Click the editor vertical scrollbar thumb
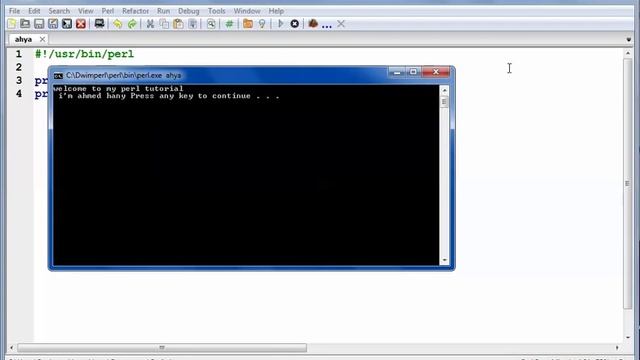Image resolution: width=640 pixels, height=360 pixels. coord(628,184)
